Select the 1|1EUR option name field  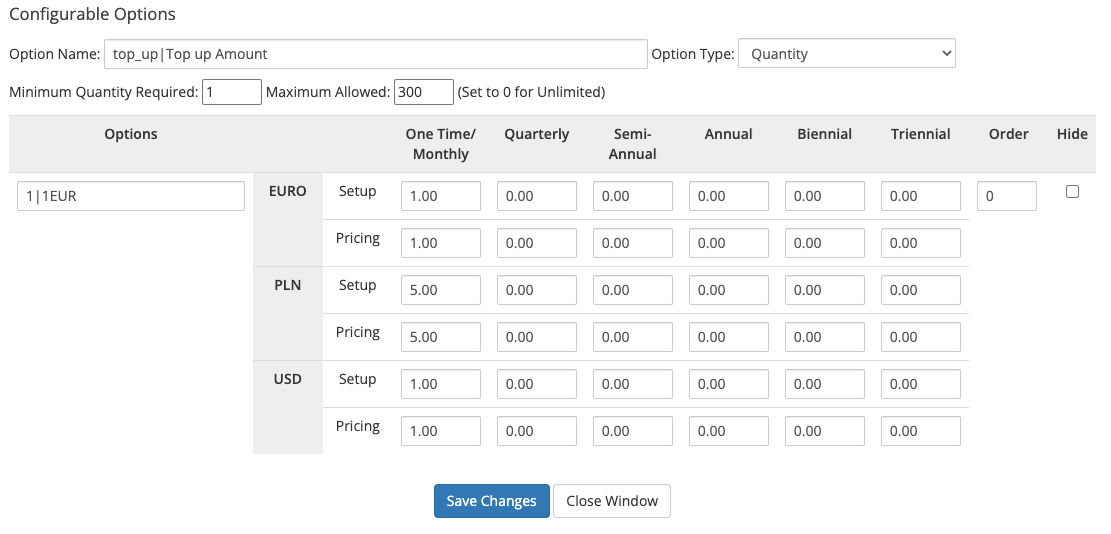(x=131, y=196)
